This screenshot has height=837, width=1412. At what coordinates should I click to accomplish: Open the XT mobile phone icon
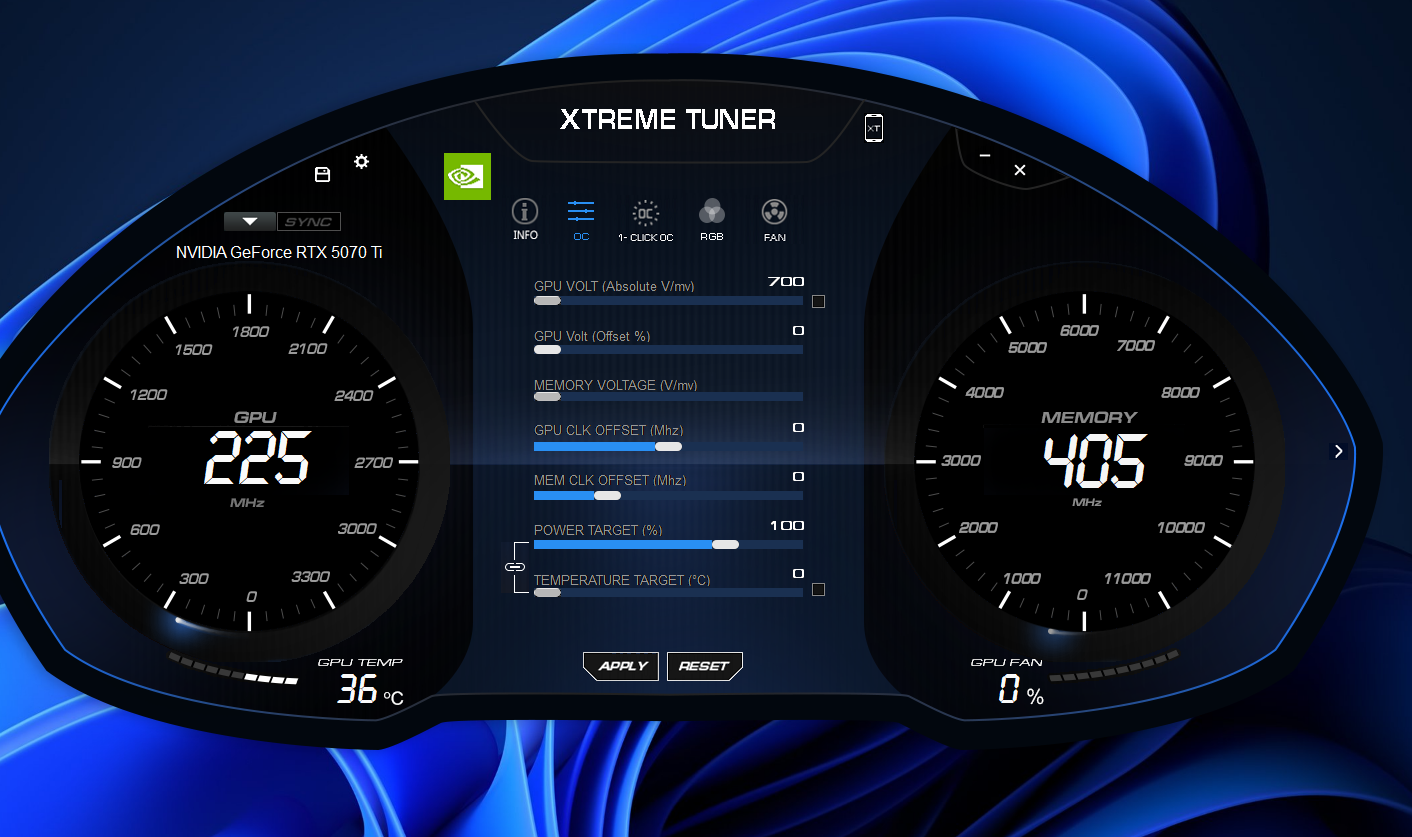pyautogui.click(x=874, y=127)
